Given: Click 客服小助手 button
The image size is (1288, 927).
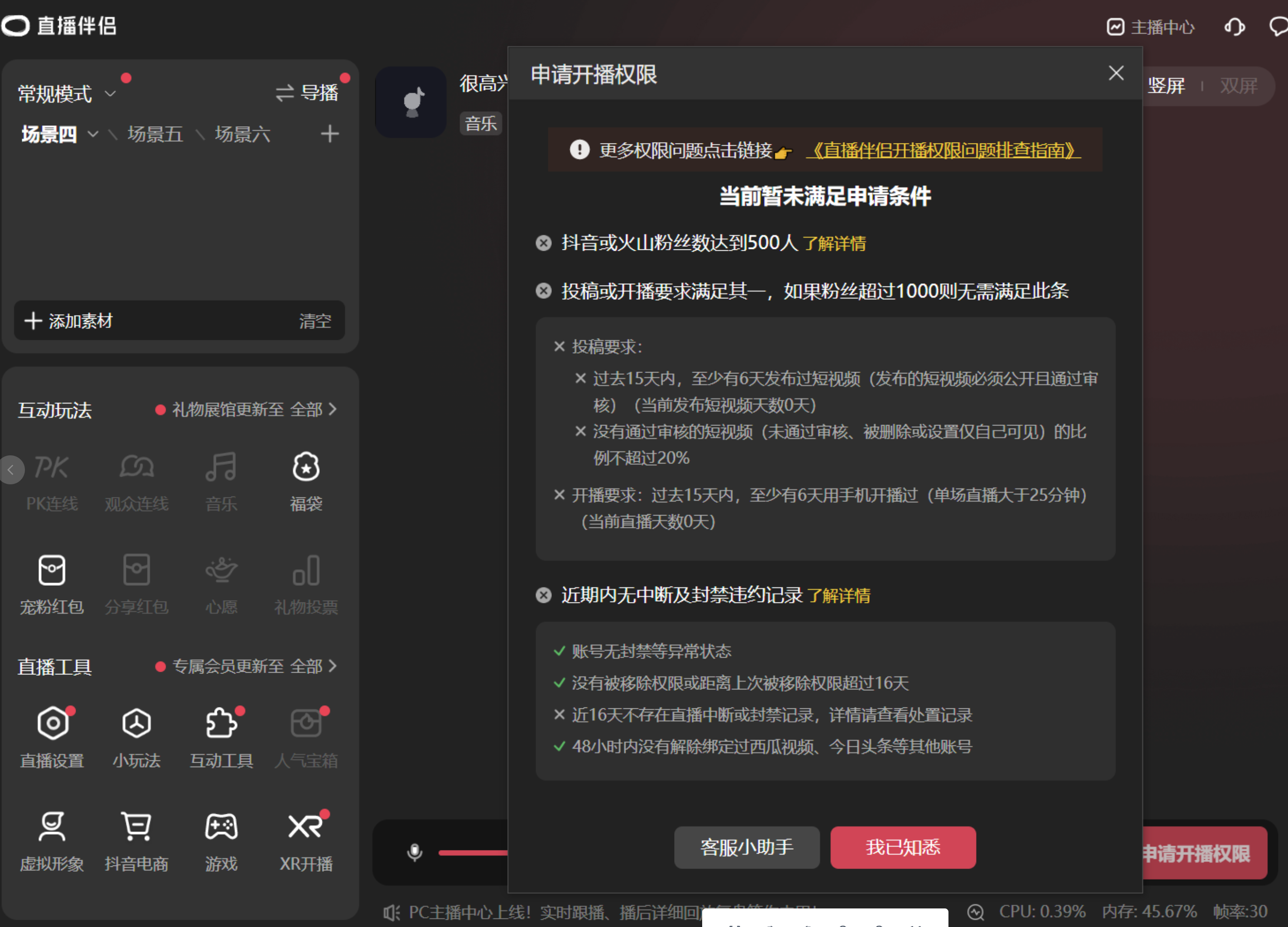Looking at the screenshot, I should click(x=746, y=847).
